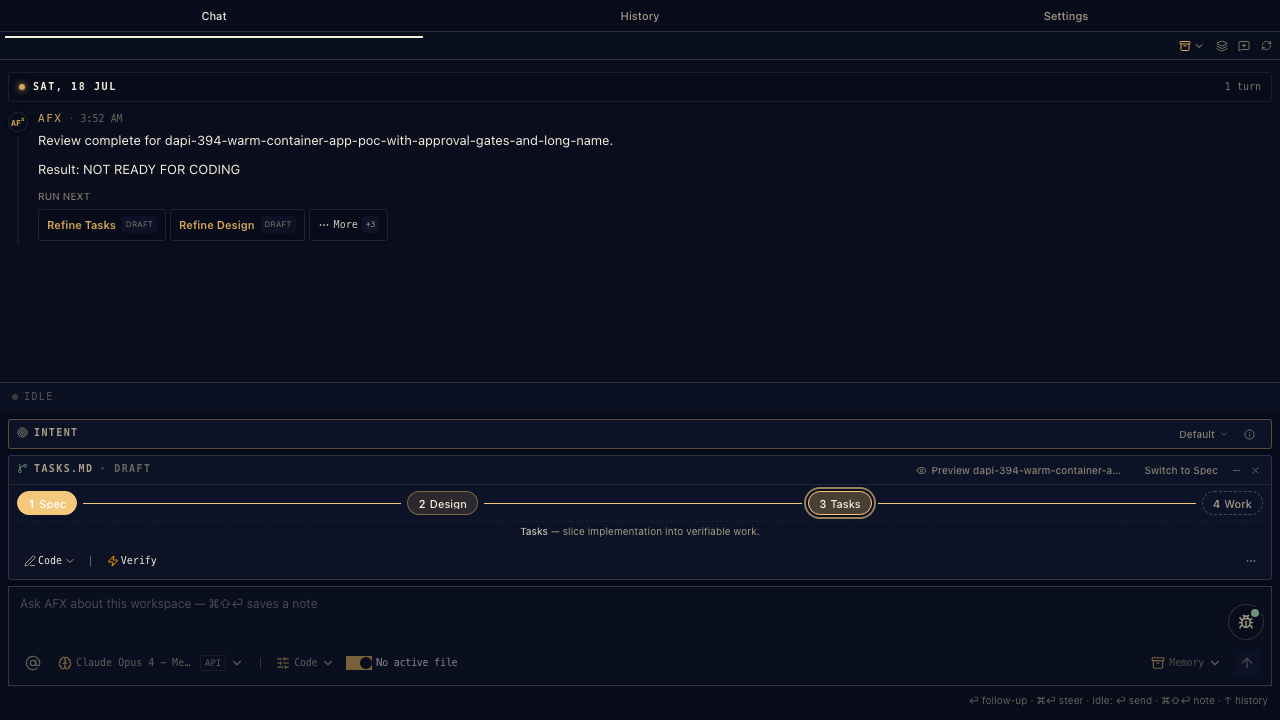
Task: Click the branch icon beside TASKS.MD
Action: [x=23, y=468]
